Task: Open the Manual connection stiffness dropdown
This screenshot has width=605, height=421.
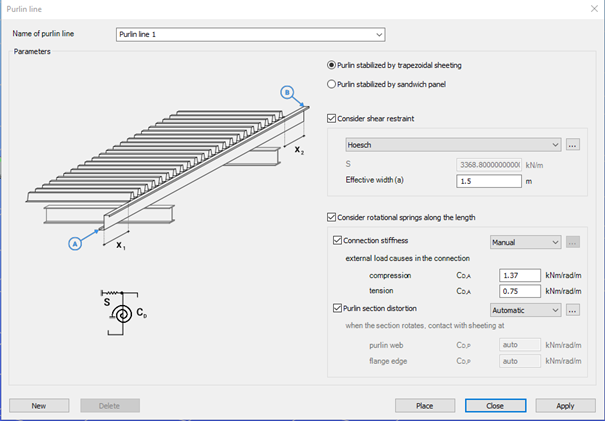Action: coord(526,242)
